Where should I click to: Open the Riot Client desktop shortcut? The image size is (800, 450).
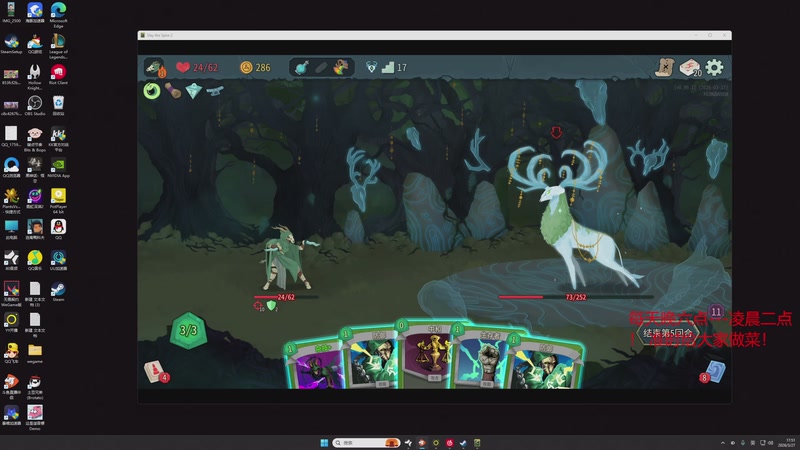58,76
